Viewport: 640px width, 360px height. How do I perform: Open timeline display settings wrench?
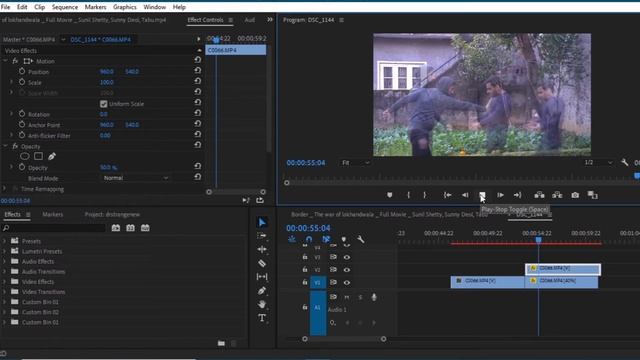click(x=360, y=239)
